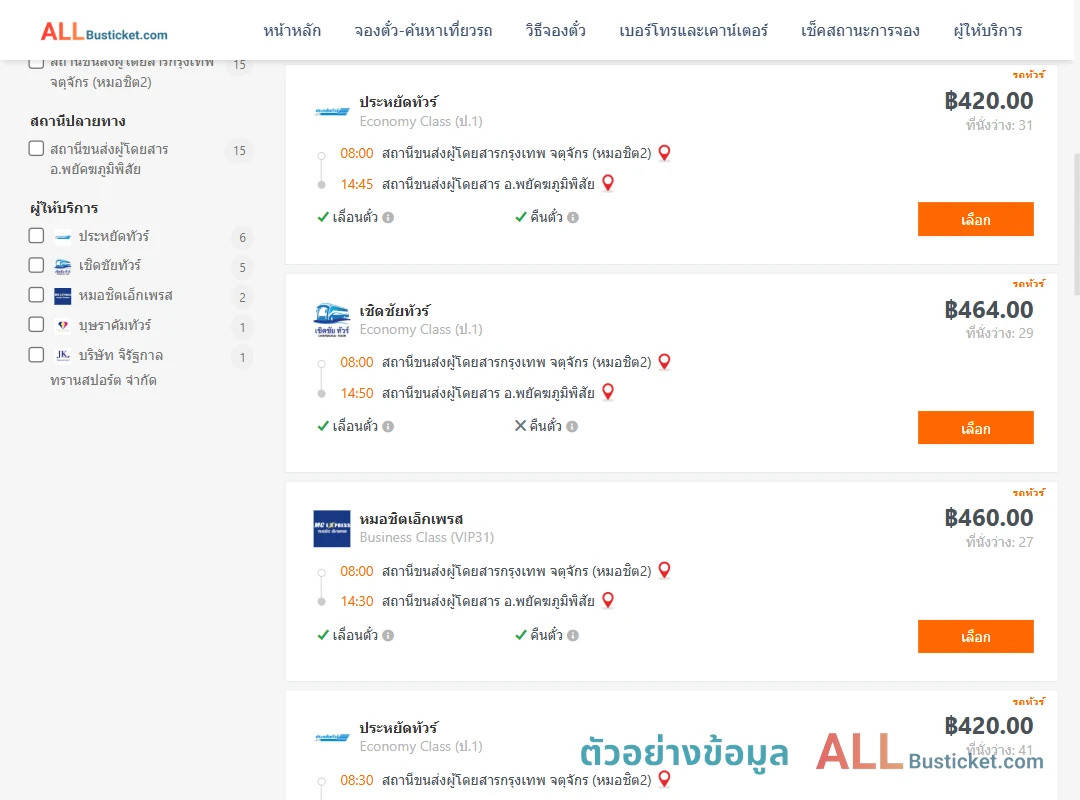Open เช็คสถานะการจอง menu item
The image size is (1080, 800).
click(x=860, y=31)
